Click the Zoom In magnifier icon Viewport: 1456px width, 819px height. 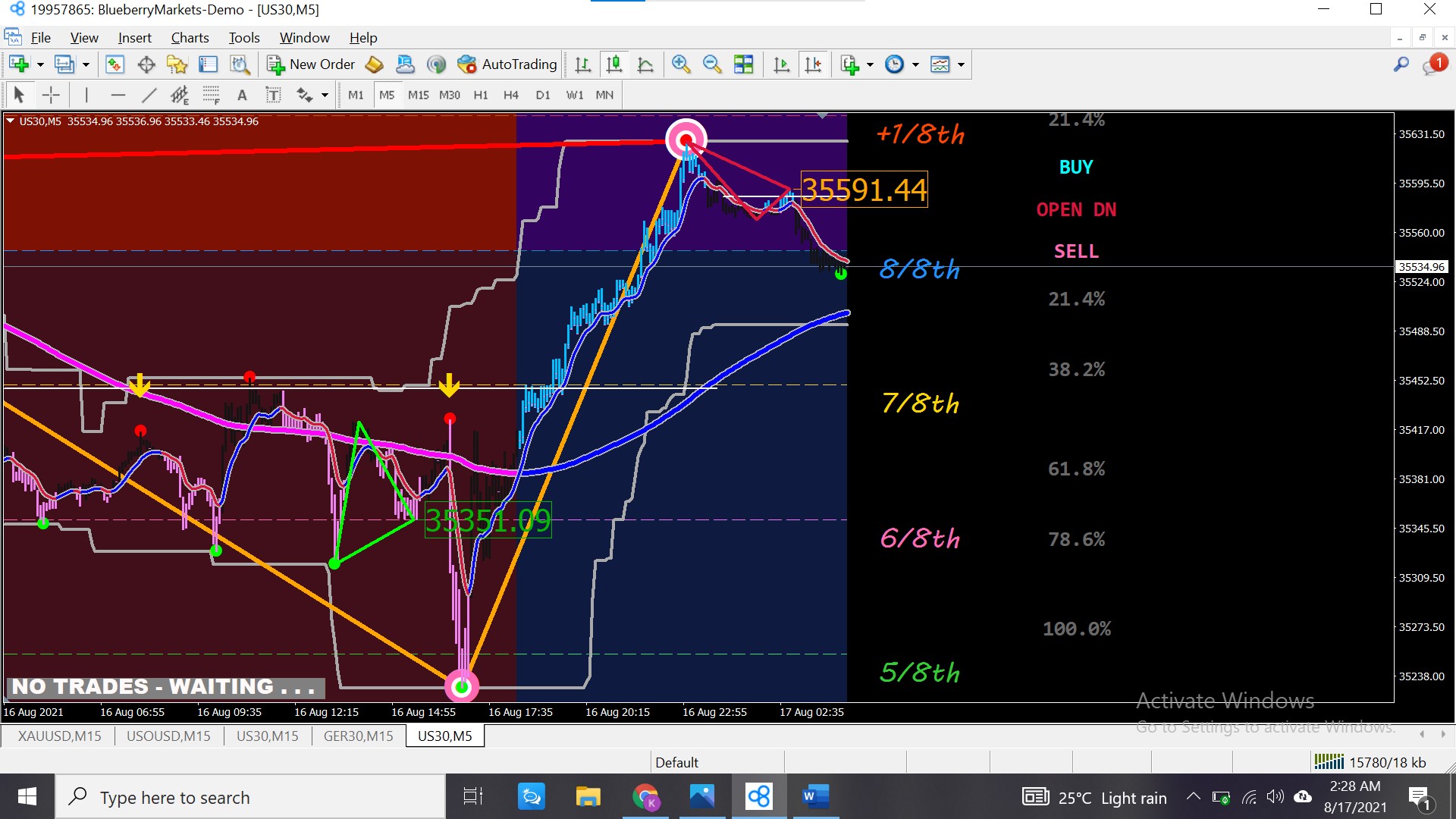(680, 64)
